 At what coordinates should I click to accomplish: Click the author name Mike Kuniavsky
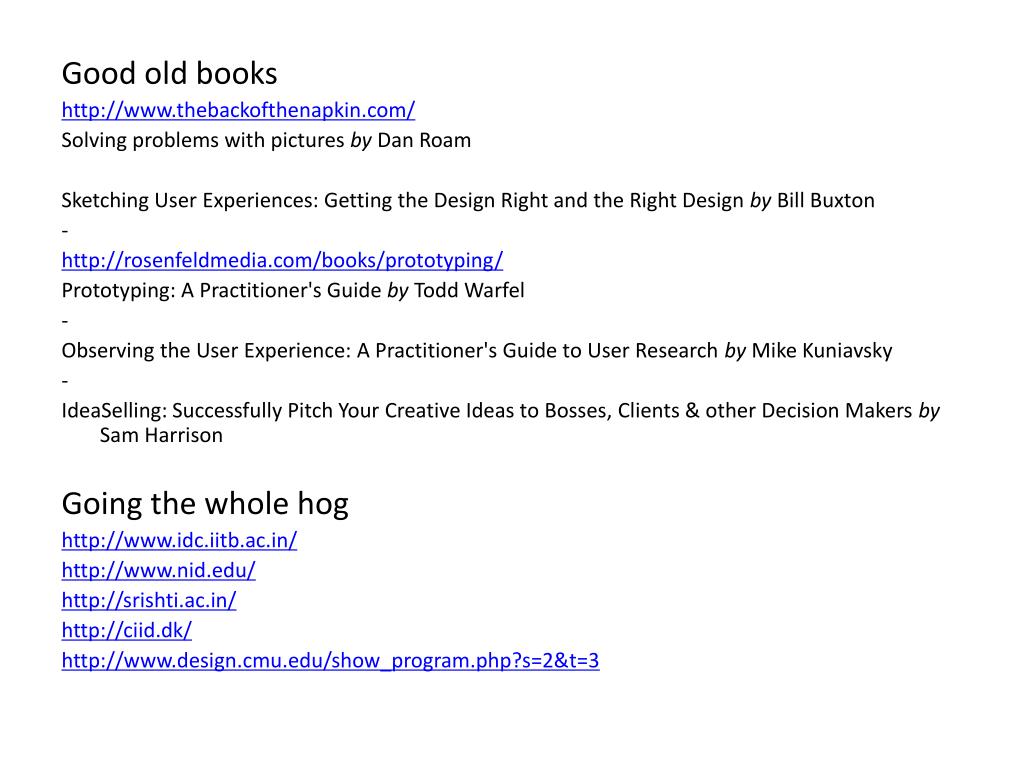(822, 351)
